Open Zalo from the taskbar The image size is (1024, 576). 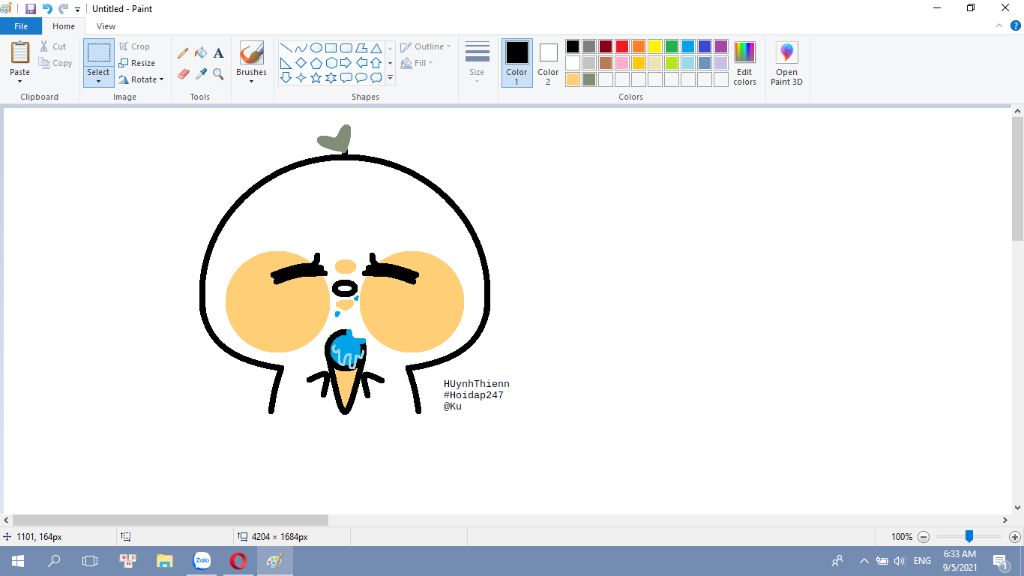point(202,561)
